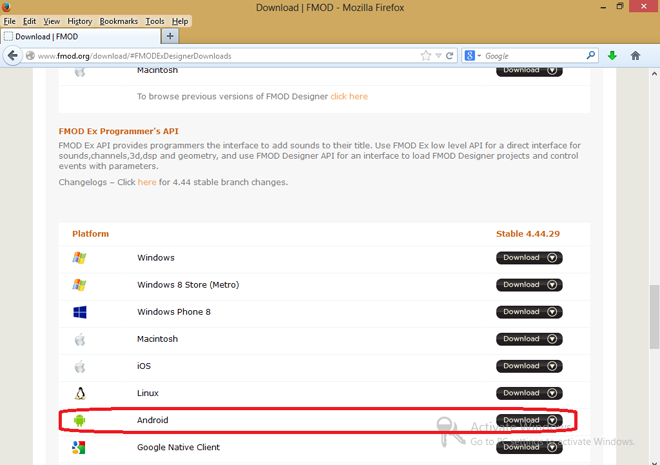Click the address bar URL field

(x=227, y=56)
